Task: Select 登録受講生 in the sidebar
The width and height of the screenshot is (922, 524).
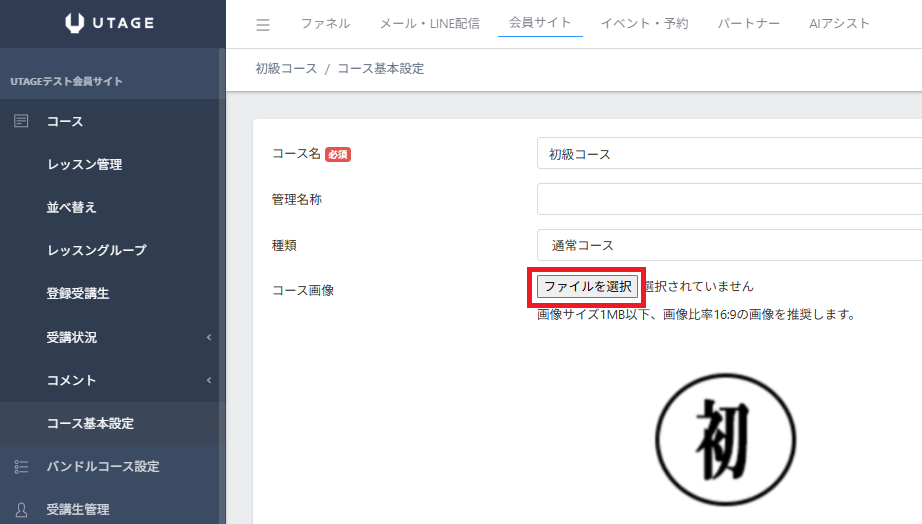Action: point(78,294)
